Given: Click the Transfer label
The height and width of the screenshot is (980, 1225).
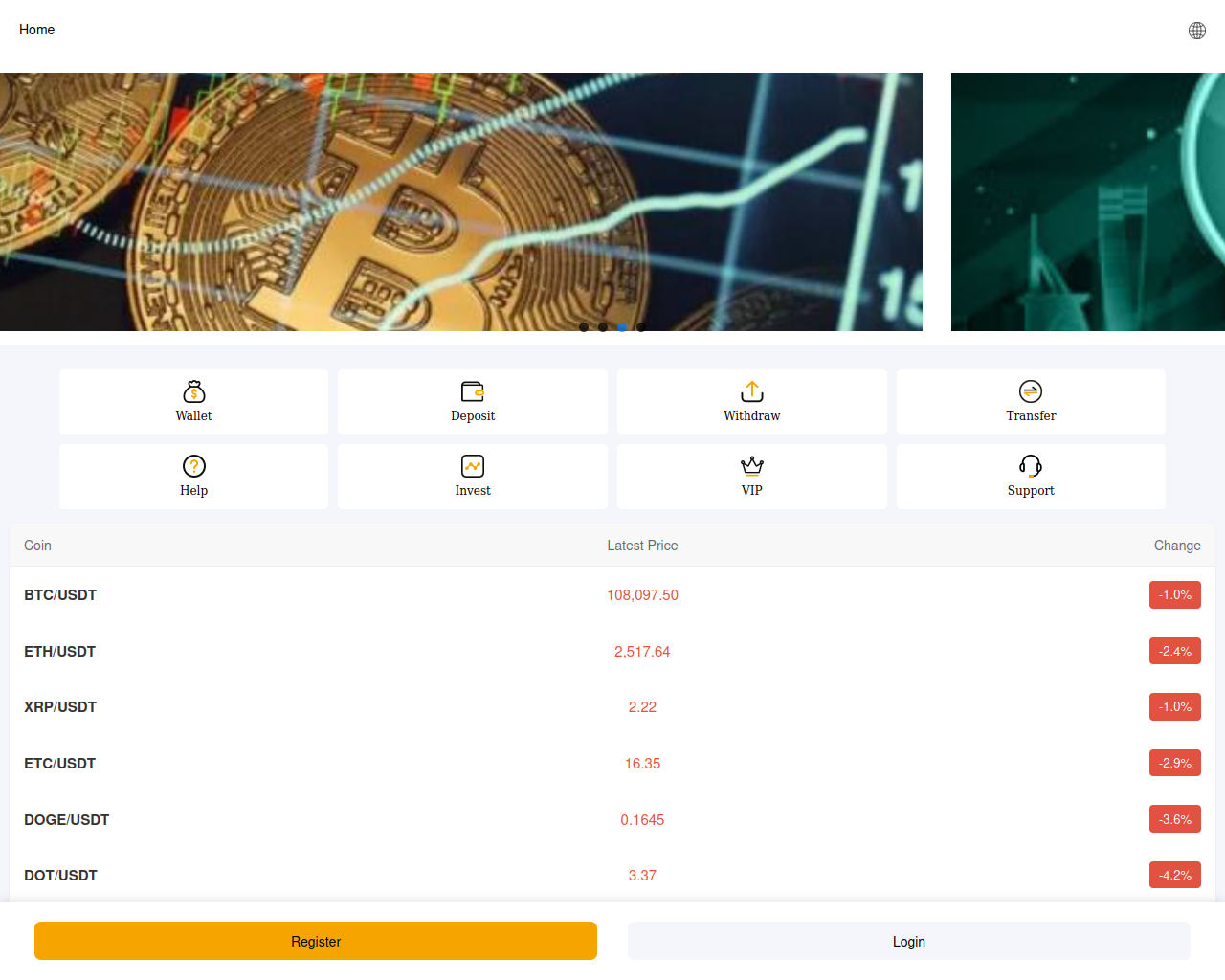Looking at the screenshot, I should (1031, 416).
